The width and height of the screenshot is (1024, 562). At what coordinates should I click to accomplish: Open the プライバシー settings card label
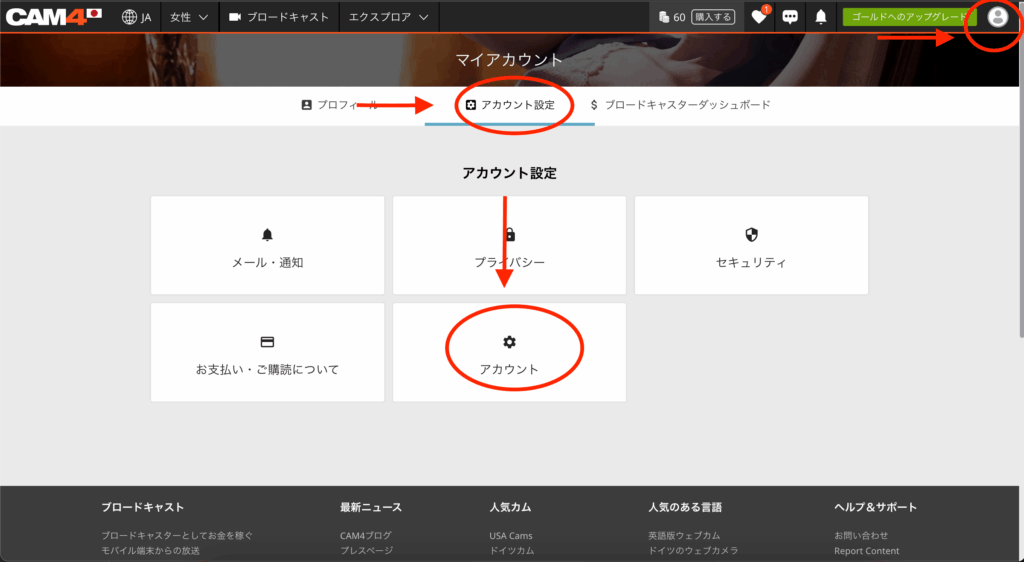point(509,262)
